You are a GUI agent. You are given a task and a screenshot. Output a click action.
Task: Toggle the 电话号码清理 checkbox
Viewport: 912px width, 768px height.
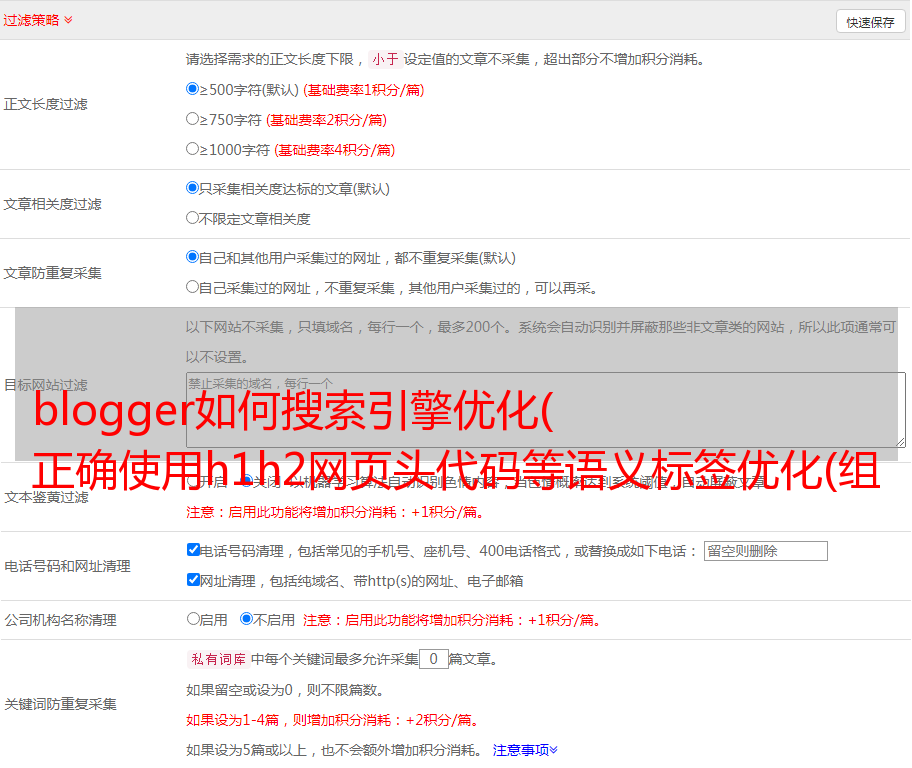193,550
